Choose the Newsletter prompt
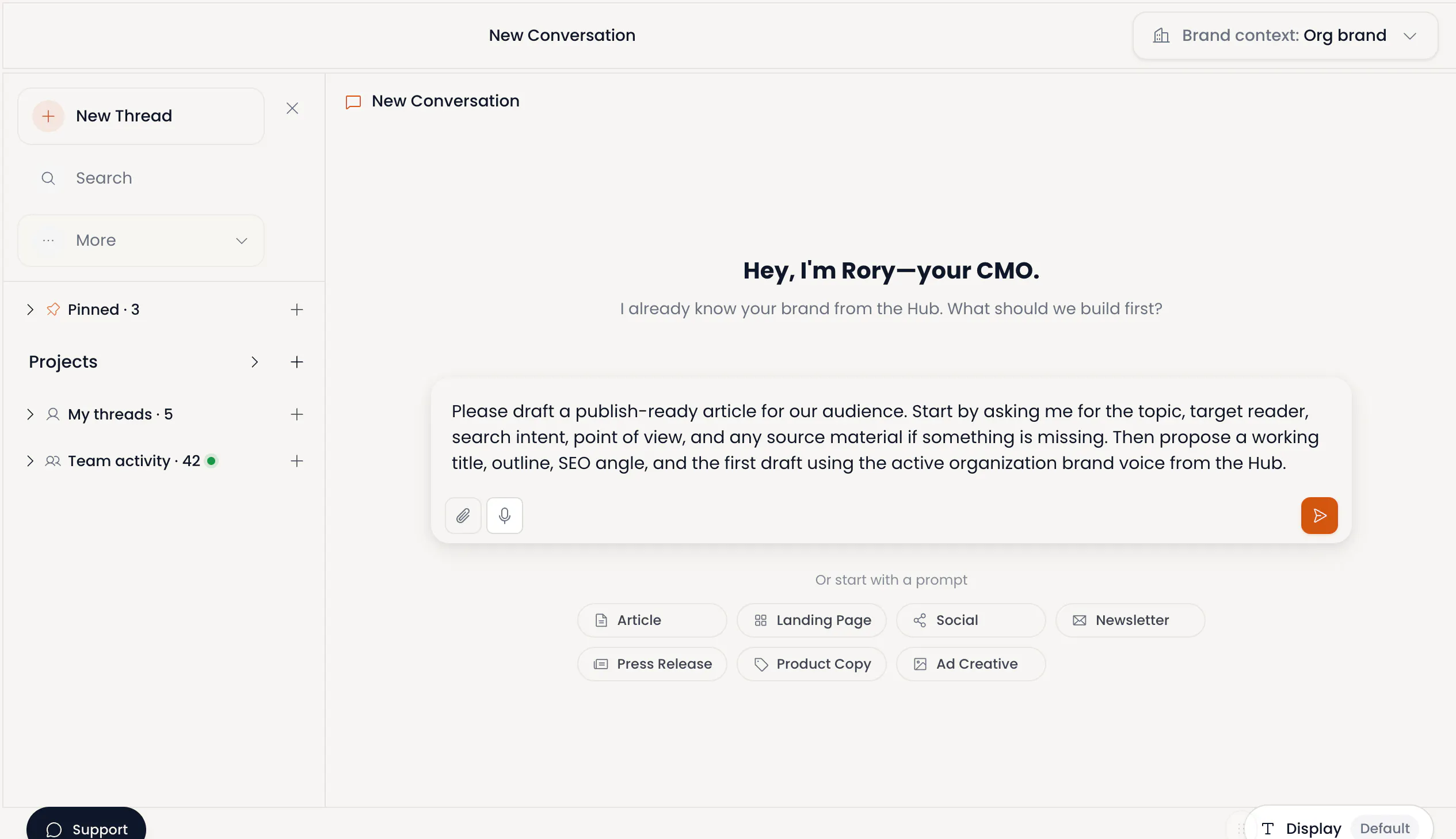The width and height of the screenshot is (1456, 839). (x=1130, y=620)
